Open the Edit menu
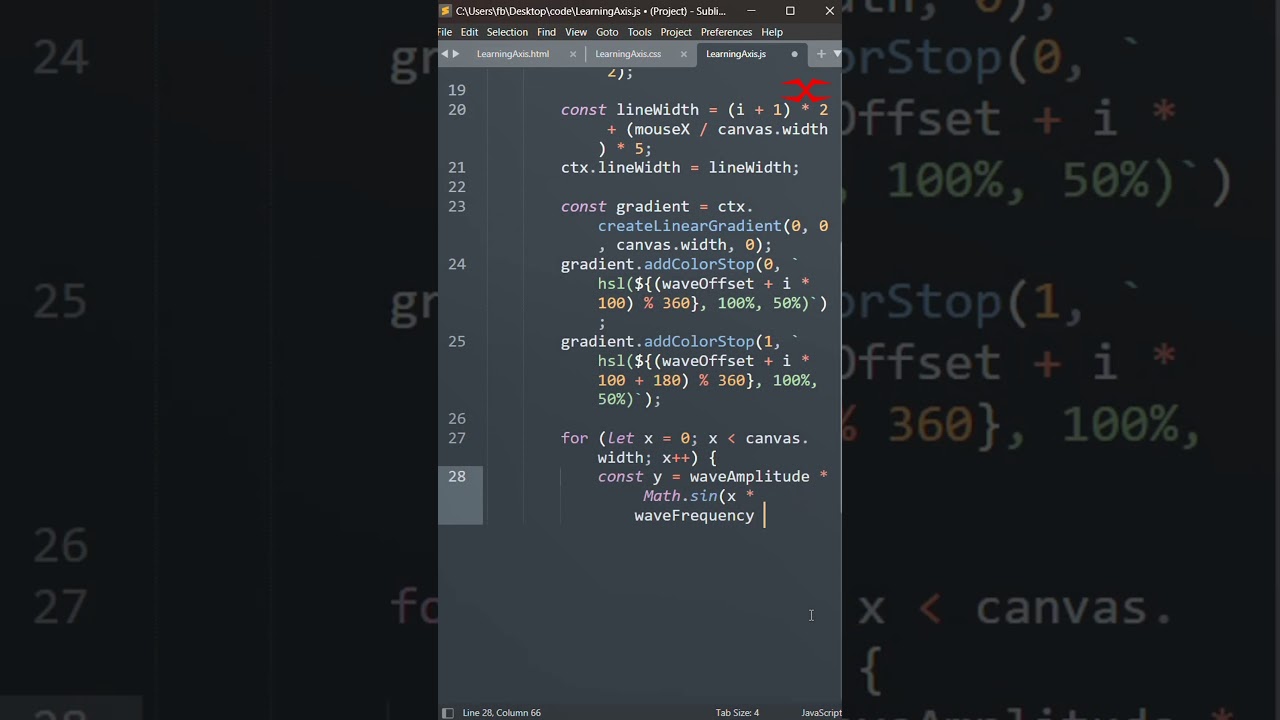 pyautogui.click(x=469, y=32)
